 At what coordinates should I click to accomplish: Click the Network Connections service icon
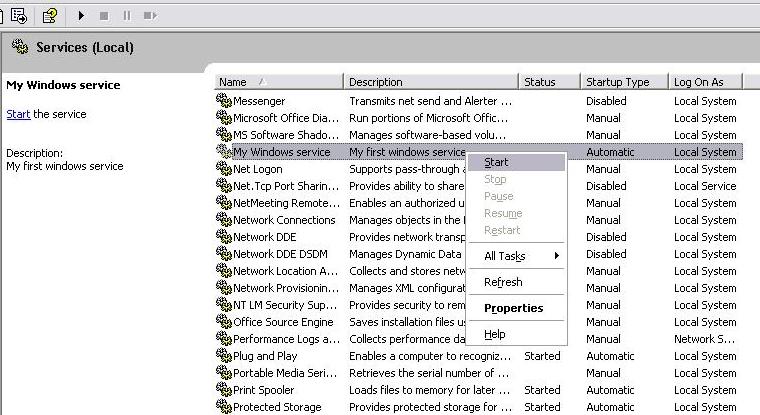pos(223,219)
